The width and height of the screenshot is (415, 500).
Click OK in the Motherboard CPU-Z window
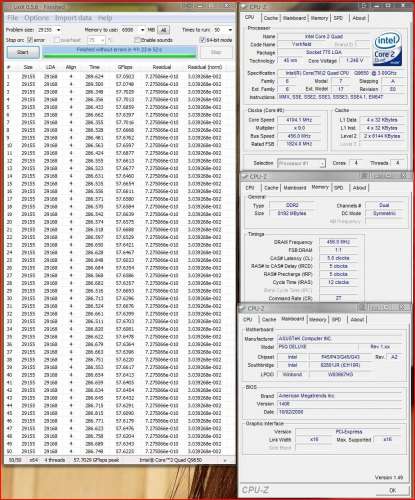click(x=392, y=490)
